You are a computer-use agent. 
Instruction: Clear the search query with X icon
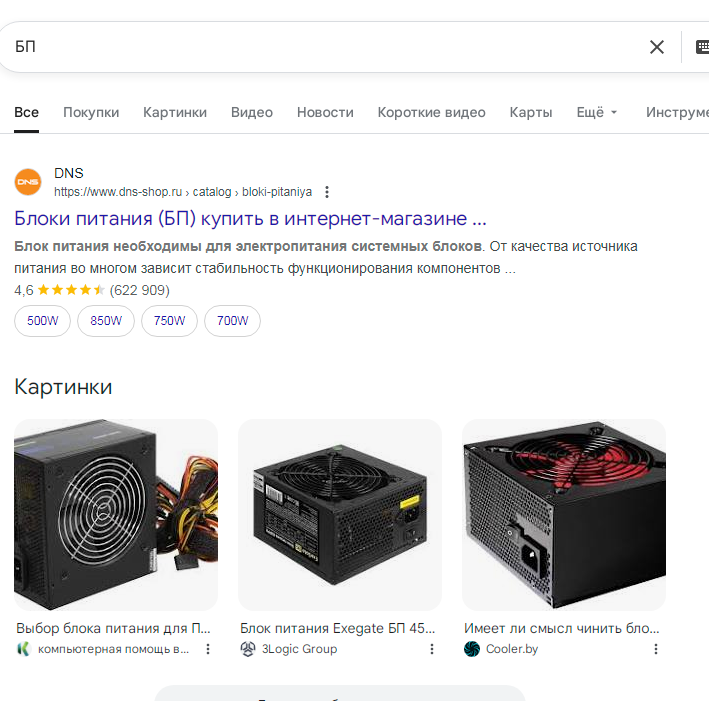(657, 47)
